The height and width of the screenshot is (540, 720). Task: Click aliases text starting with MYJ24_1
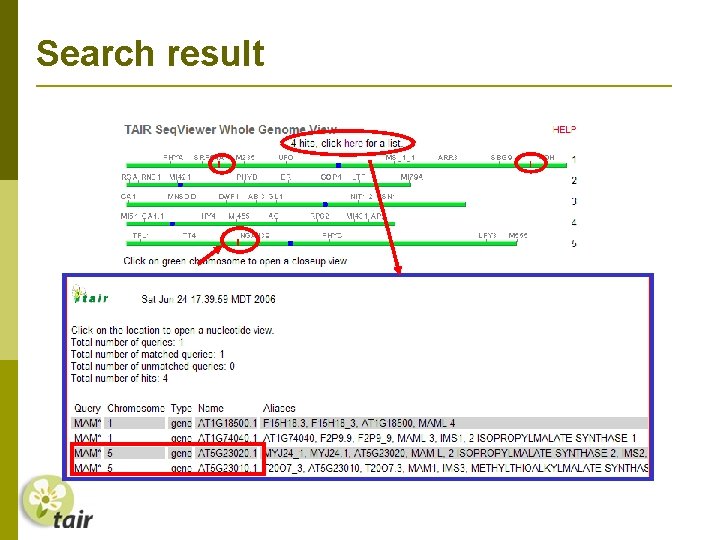point(456,453)
